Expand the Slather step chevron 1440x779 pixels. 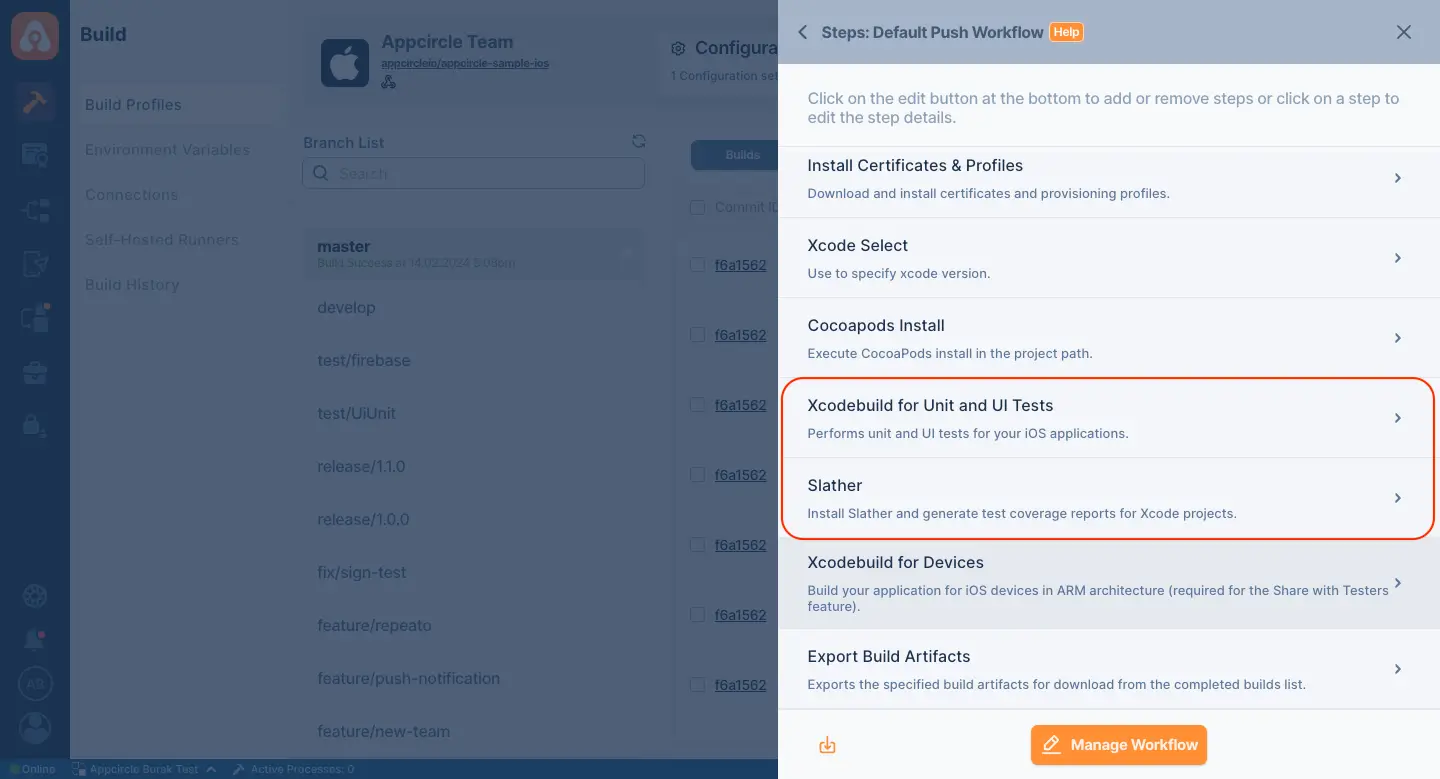1398,498
